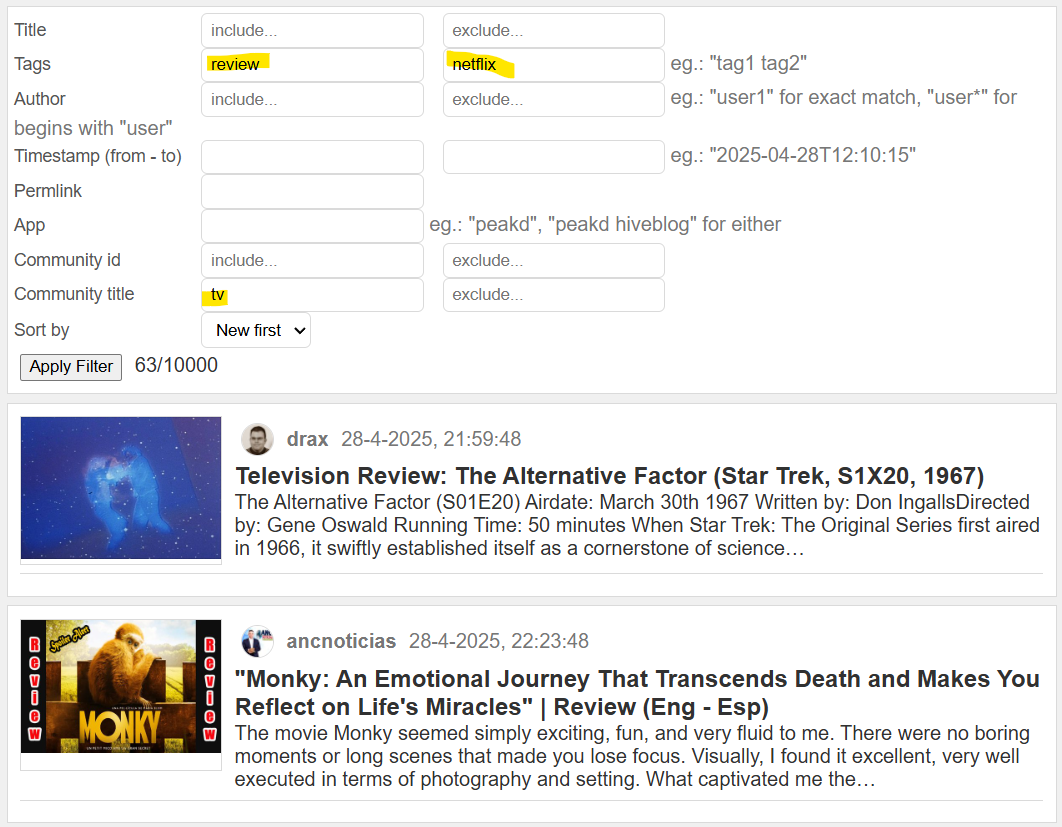The image size is (1062, 827).
Task: Click the Community title exclude field
Action: (553, 295)
